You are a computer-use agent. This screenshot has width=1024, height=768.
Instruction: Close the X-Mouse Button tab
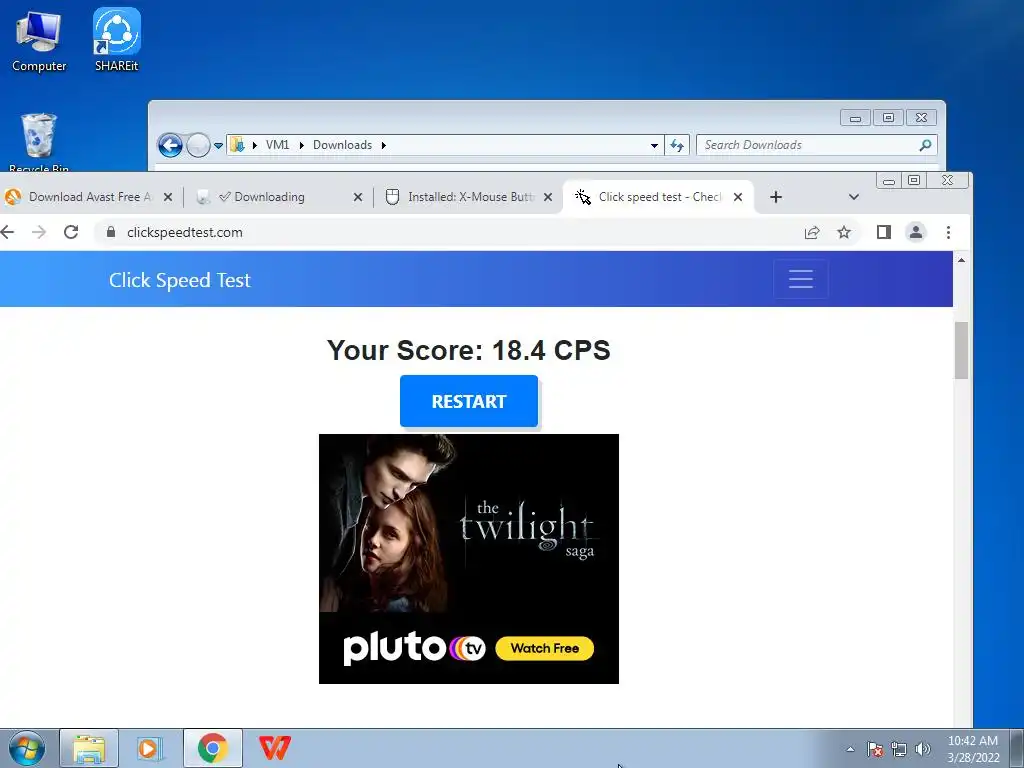pyautogui.click(x=548, y=197)
